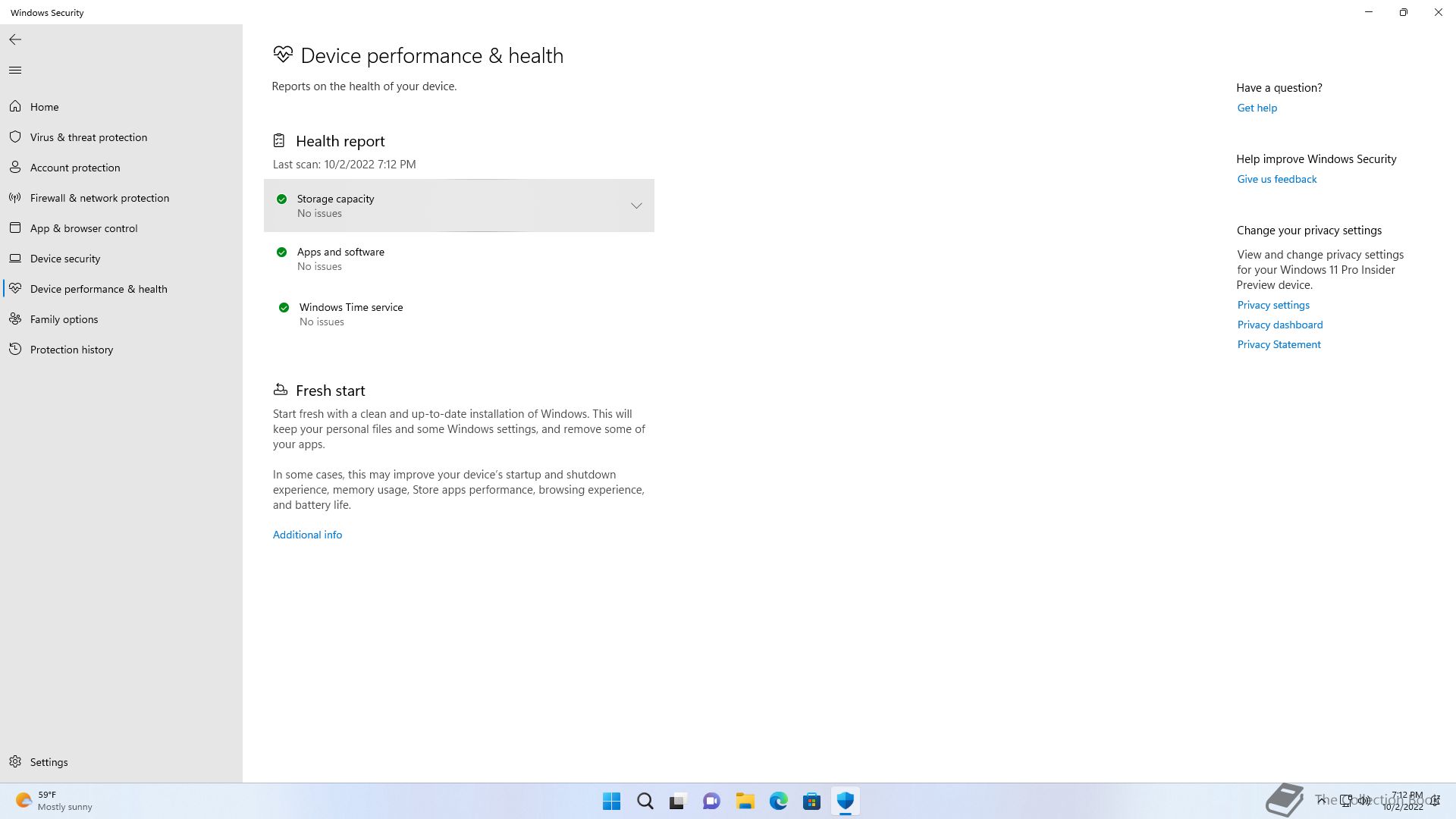Select the Device performance & health heart icon in the sidebar

pos(15,289)
